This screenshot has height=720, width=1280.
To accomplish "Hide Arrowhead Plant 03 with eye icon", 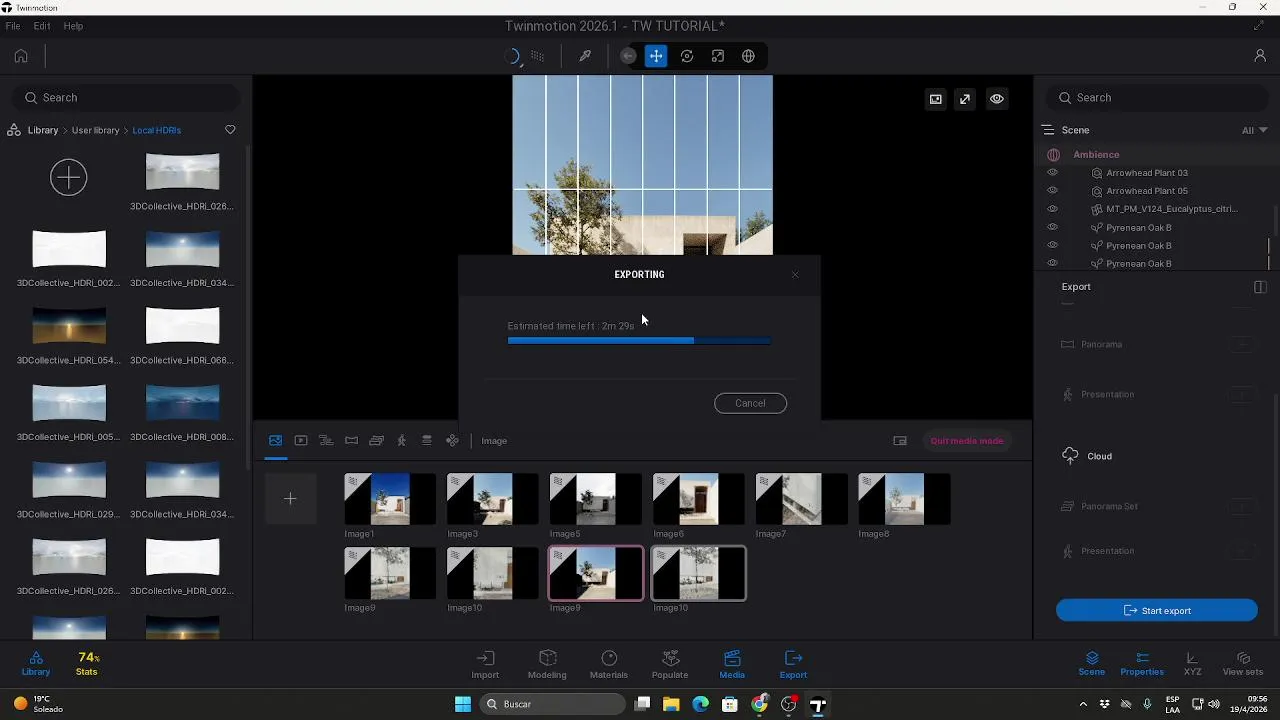I will coord(1052,173).
